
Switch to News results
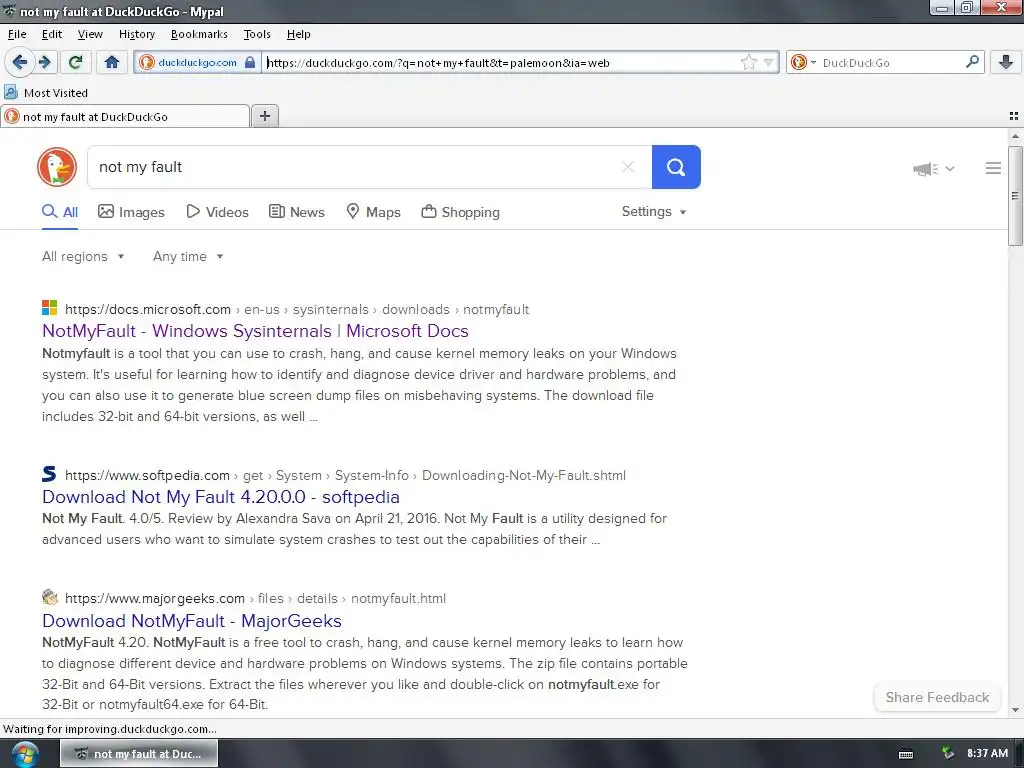click(x=297, y=212)
